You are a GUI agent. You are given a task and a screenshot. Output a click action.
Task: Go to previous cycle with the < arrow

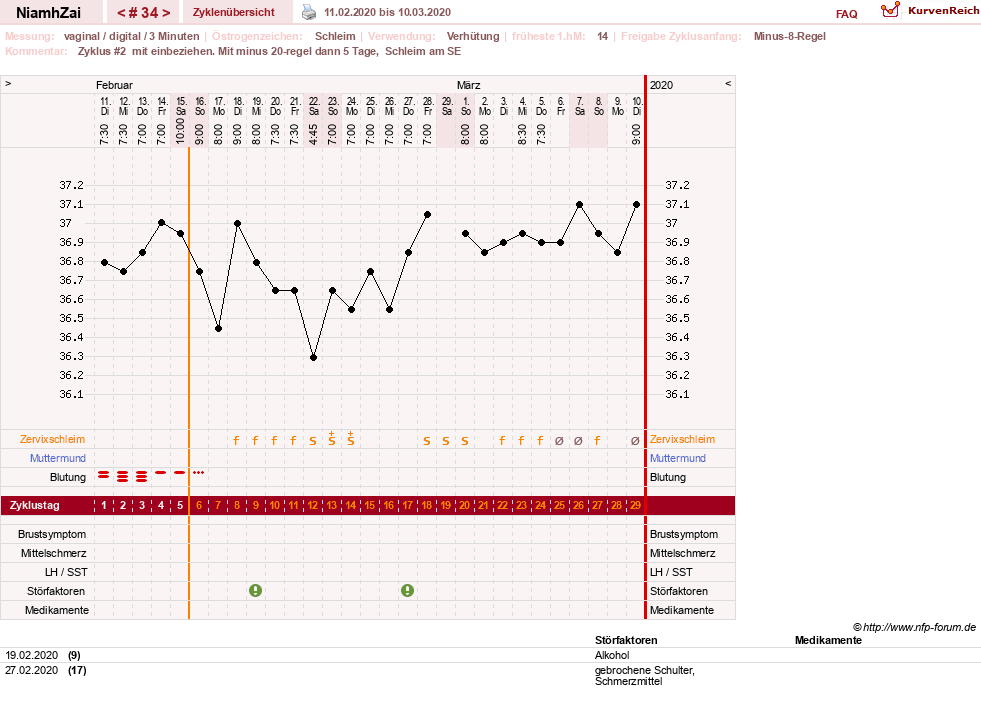(x=121, y=13)
